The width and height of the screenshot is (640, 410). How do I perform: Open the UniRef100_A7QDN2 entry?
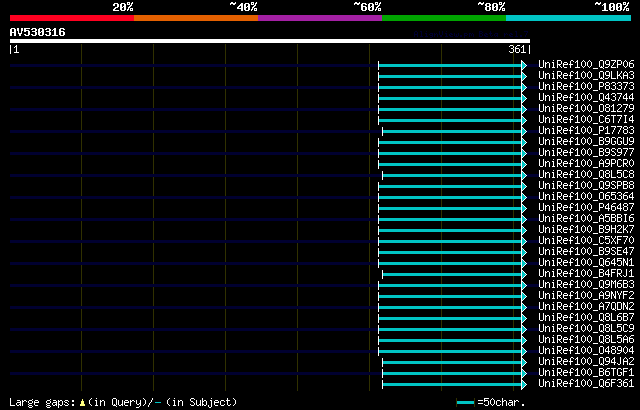point(586,307)
